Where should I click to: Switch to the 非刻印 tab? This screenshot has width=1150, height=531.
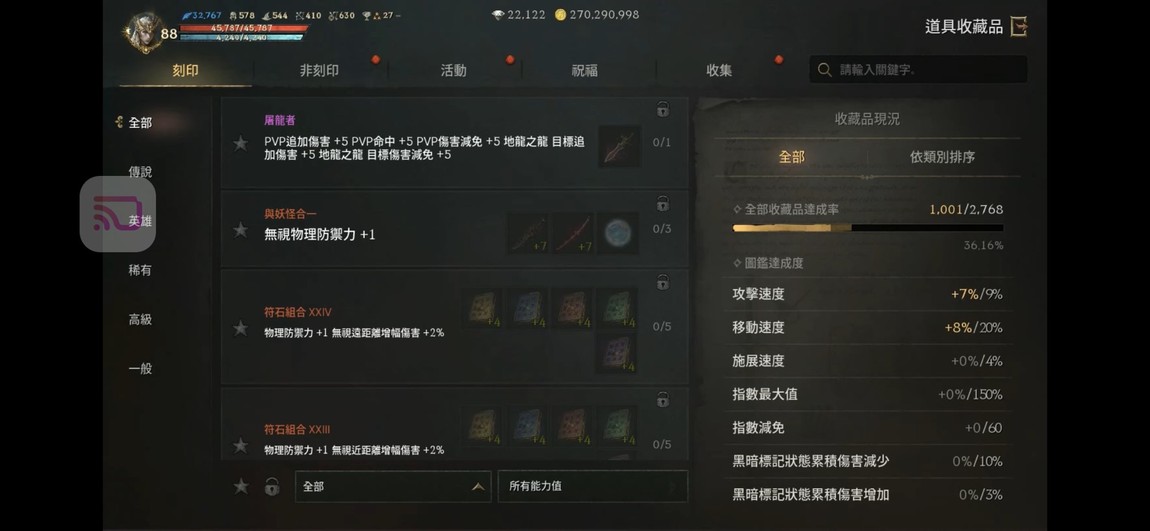pos(319,70)
